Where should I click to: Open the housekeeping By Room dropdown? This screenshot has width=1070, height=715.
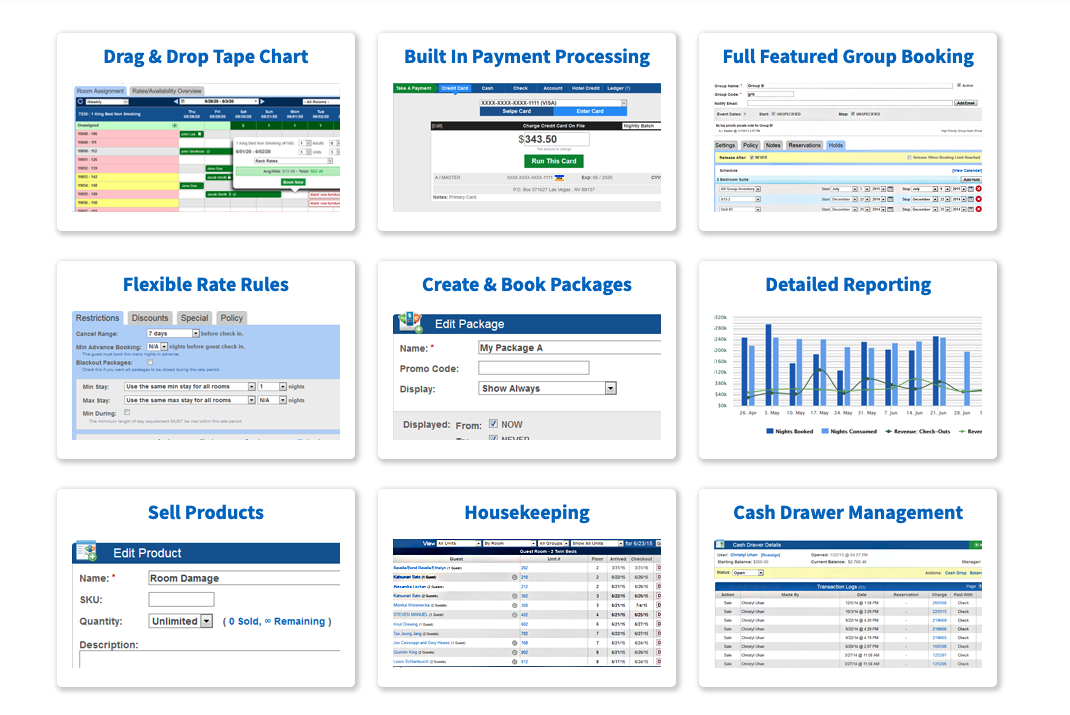click(510, 544)
